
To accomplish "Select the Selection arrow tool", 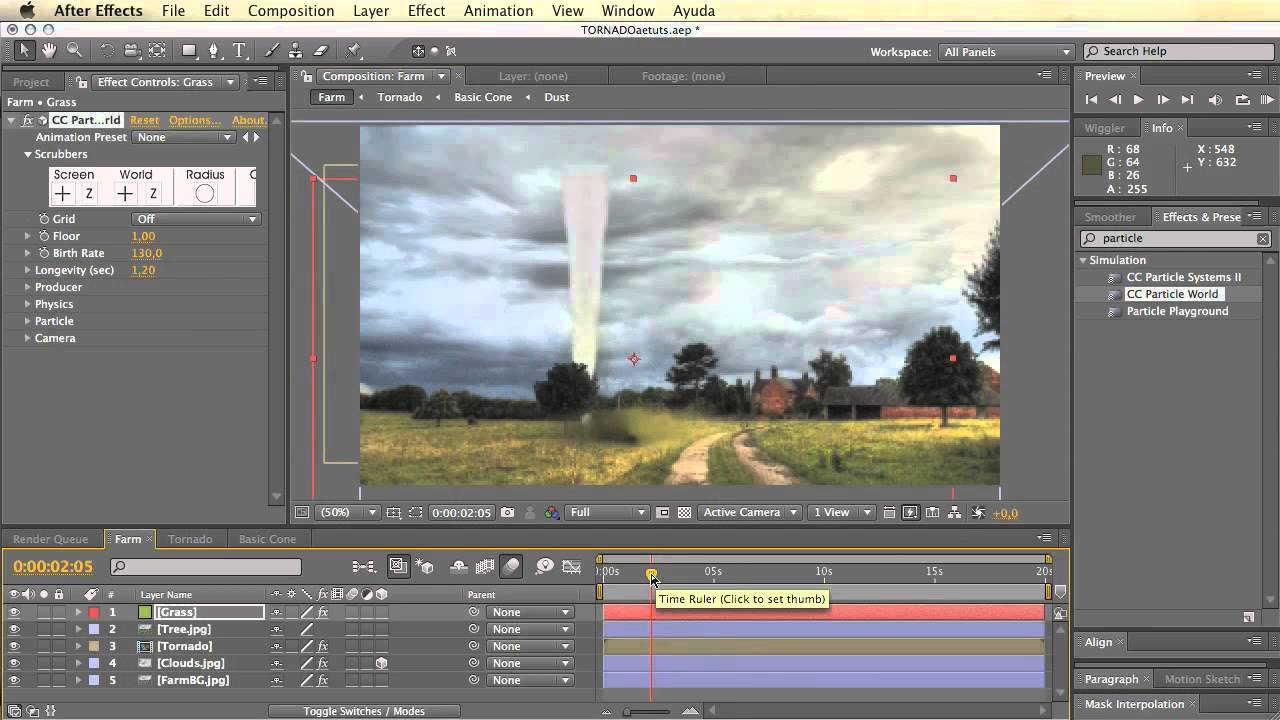I will coord(25,50).
